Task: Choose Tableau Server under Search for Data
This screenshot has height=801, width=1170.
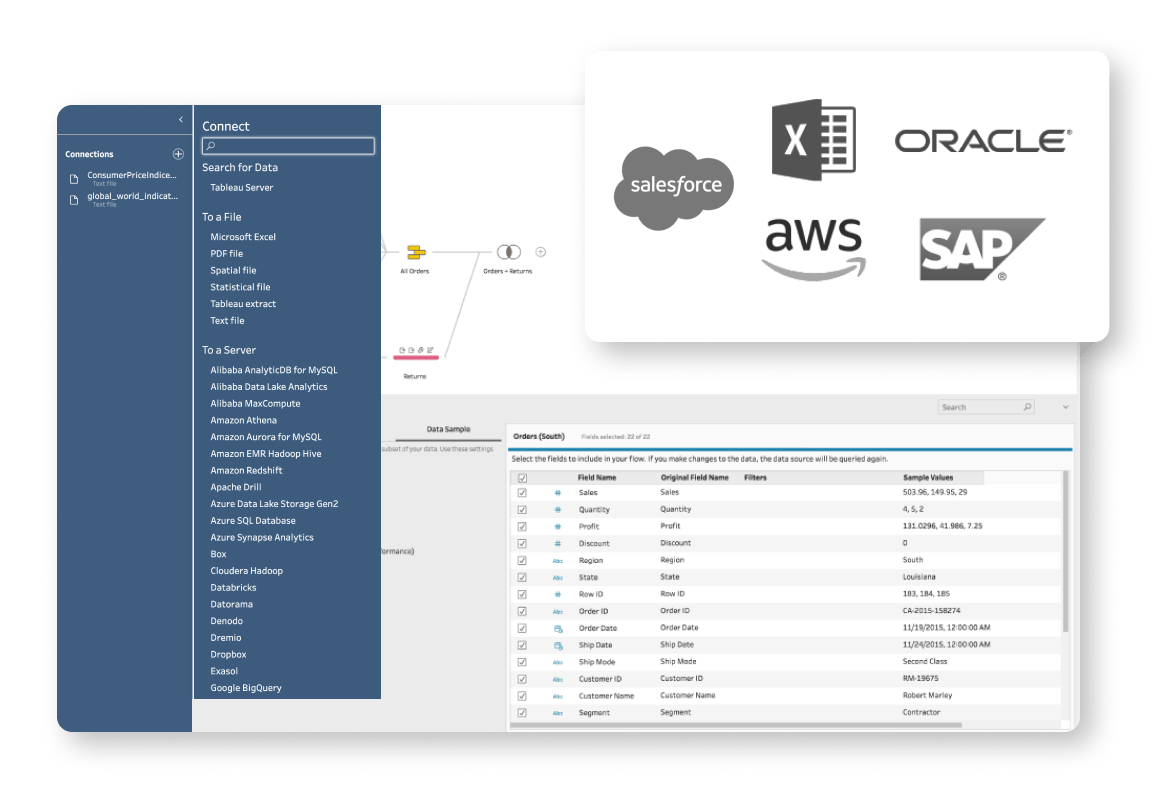Action: [242, 187]
